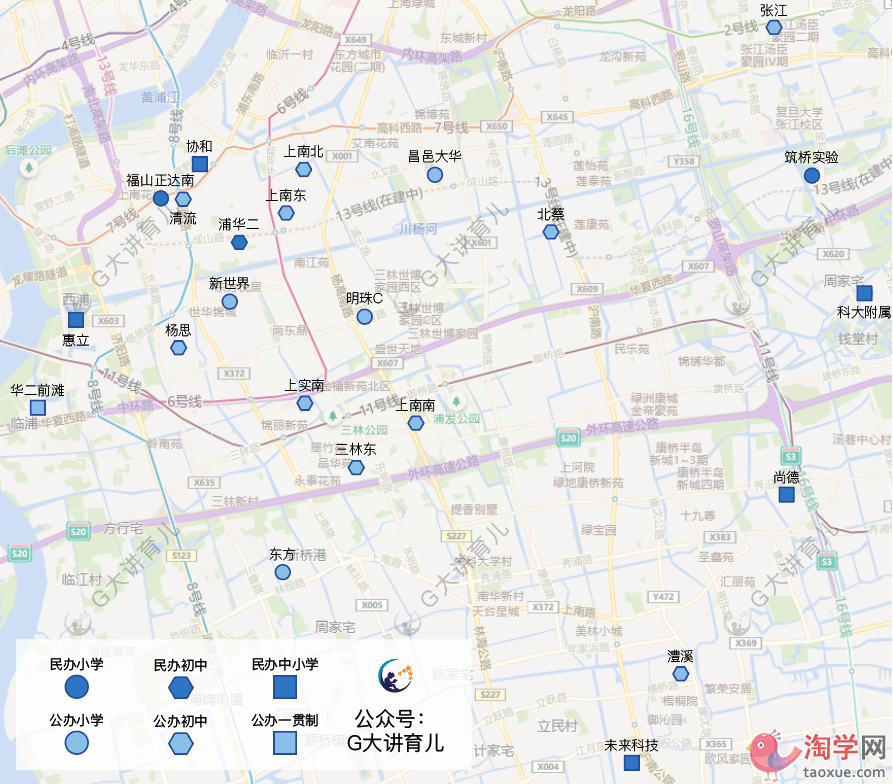Click the 十九尊 label

pyautogui.click(x=698, y=516)
